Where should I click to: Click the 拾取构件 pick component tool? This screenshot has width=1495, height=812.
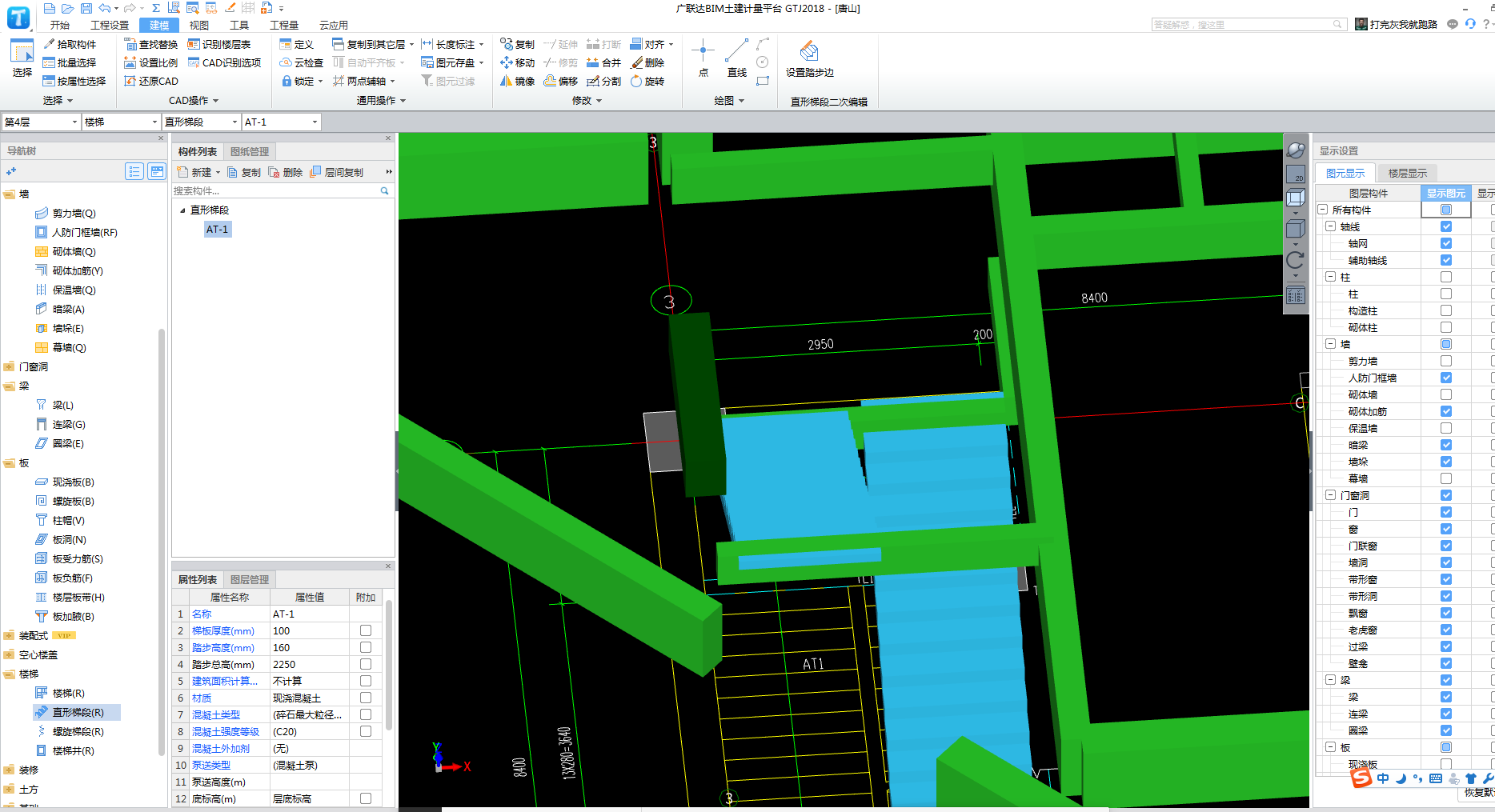[70, 44]
